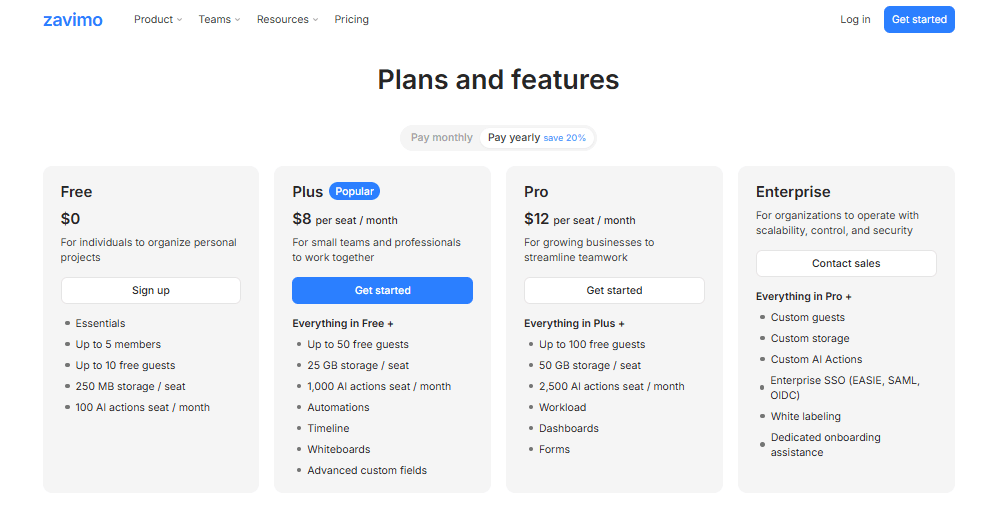Open the Teams dropdown
Viewport: 987px width, 511px height.
pos(219,19)
